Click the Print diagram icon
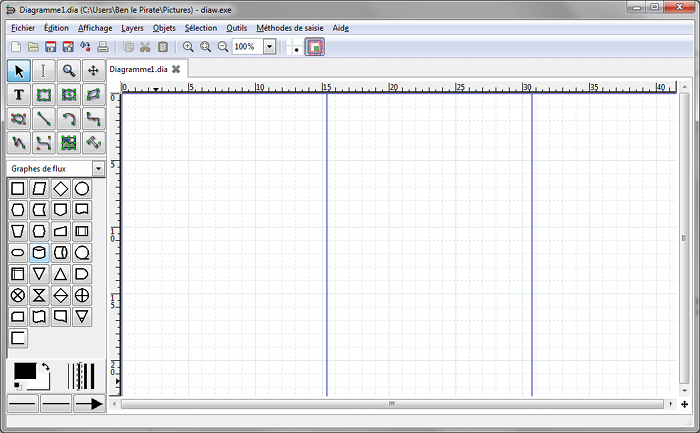700x433 pixels. click(103, 47)
